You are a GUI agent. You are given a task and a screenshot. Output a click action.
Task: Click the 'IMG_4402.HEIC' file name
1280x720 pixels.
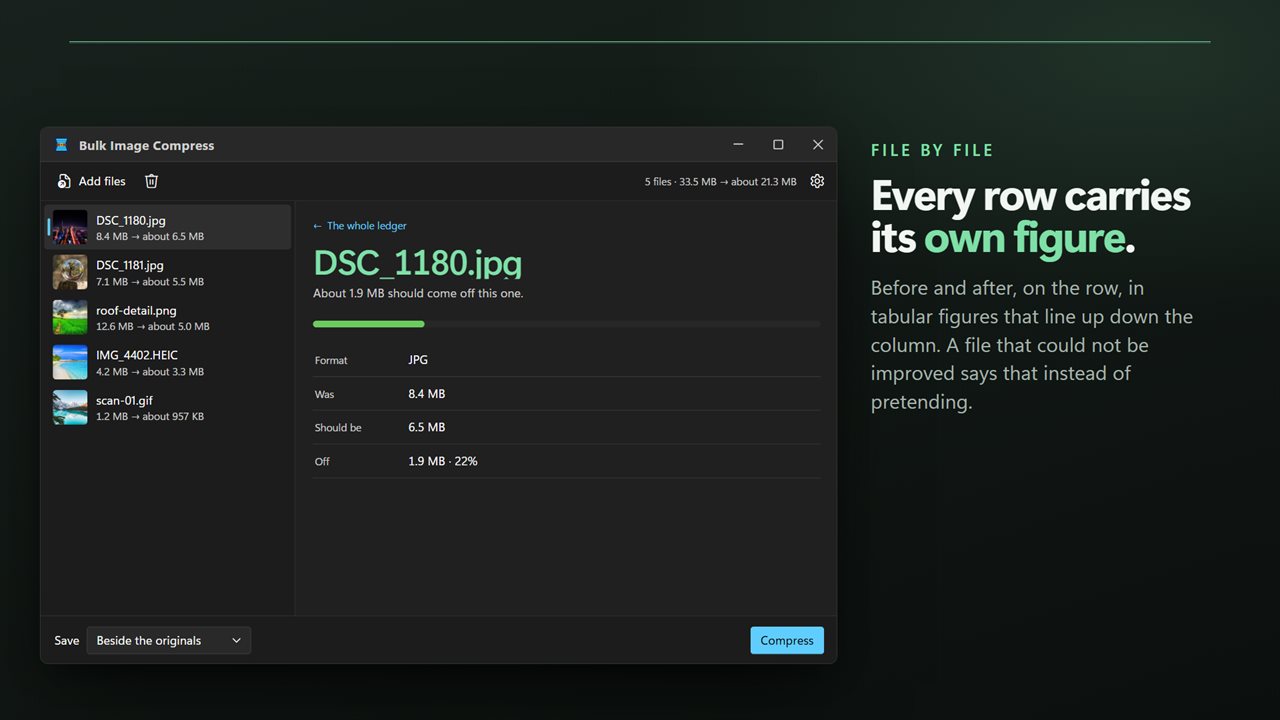[x=137, y=355]
